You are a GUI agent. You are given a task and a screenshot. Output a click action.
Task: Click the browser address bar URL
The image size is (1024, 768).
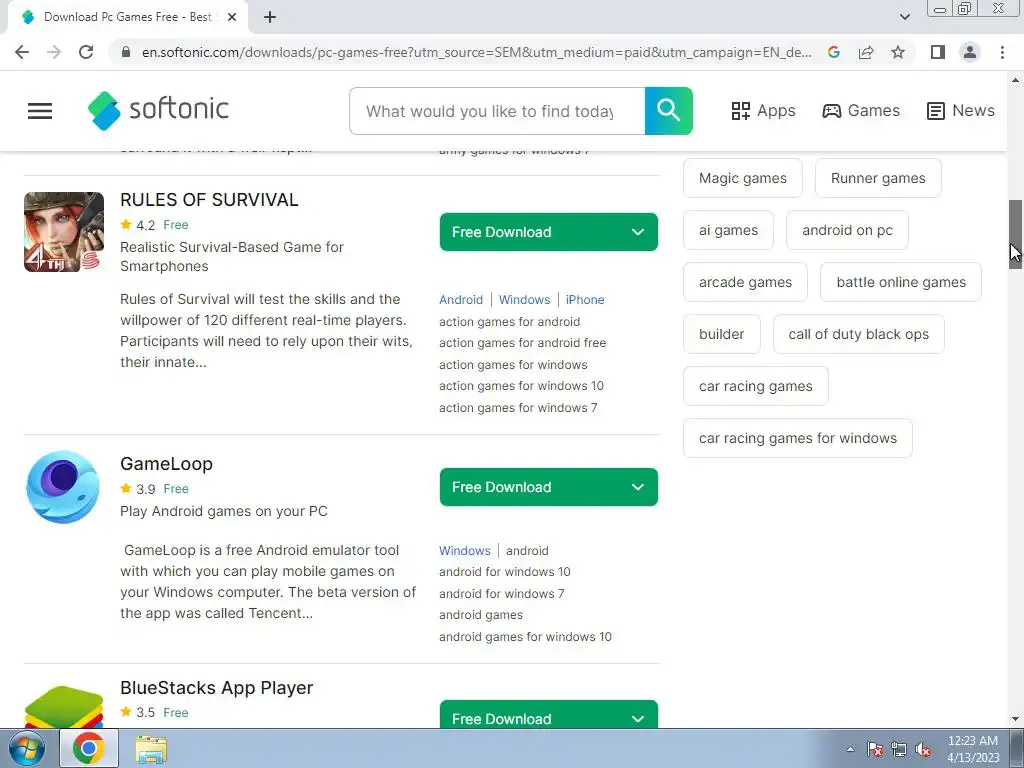[x=477, y=52]
